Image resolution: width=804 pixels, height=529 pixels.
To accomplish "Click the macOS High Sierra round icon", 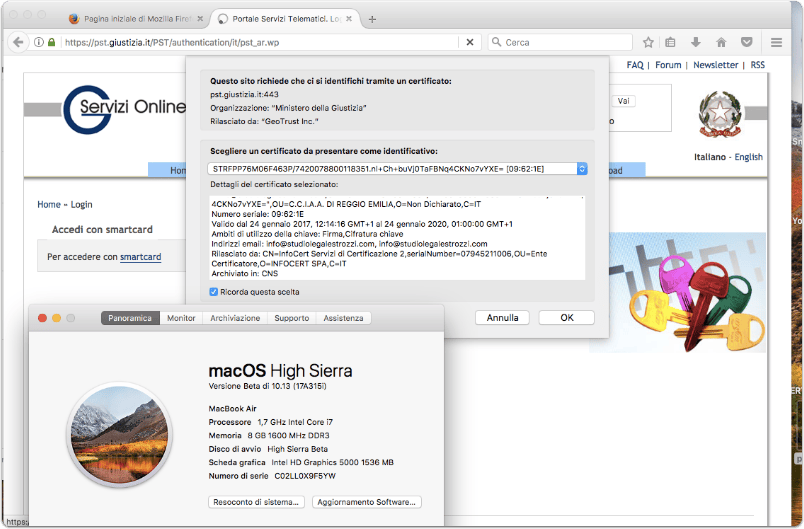I will coord(119,435).
